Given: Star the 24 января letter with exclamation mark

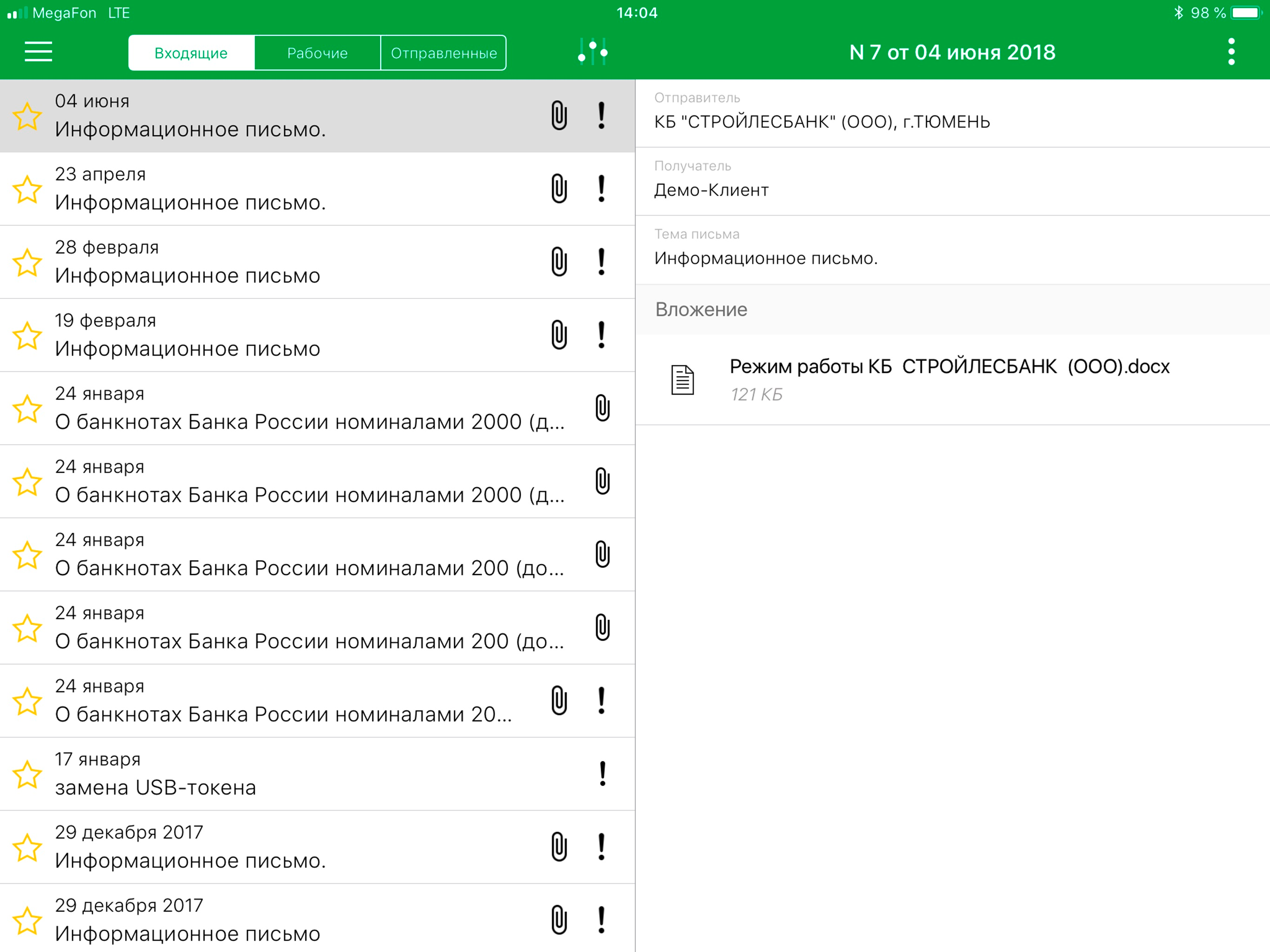Looking at the screenshot, I should (27, 701).
